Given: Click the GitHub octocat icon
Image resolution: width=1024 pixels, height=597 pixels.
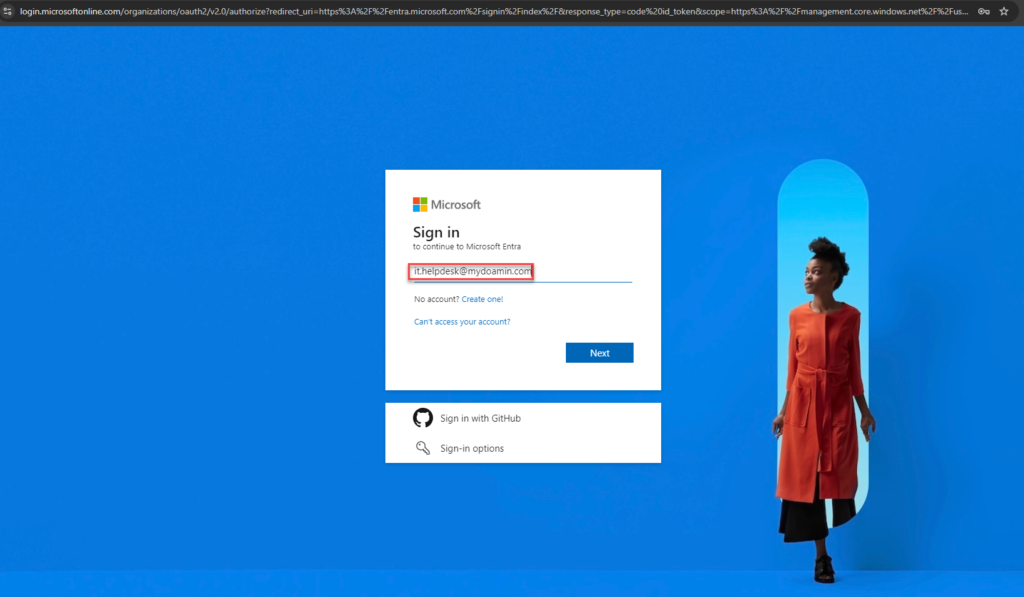Looking at the screenshot, I should [x=423, y=418].
